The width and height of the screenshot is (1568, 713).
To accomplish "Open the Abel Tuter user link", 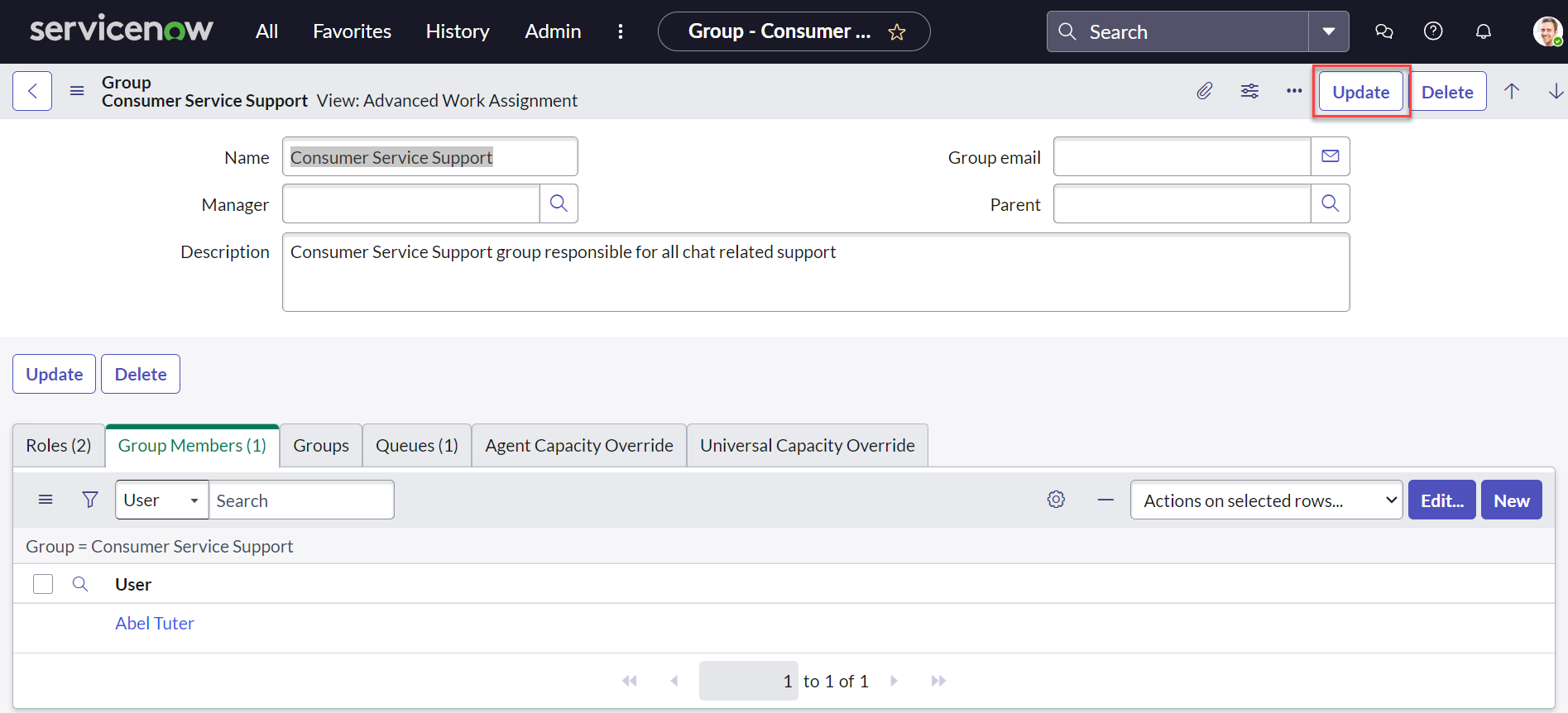I will 155,624.
